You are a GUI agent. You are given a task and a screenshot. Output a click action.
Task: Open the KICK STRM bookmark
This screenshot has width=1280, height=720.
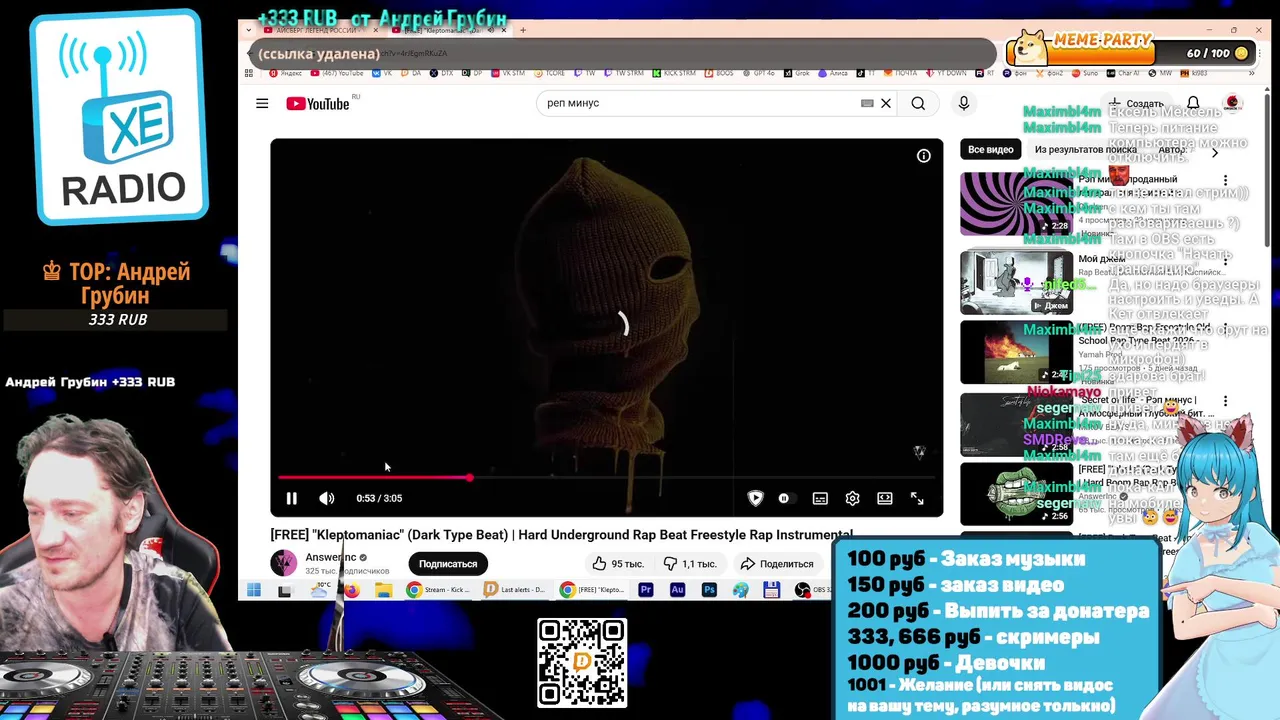point(674,73)
